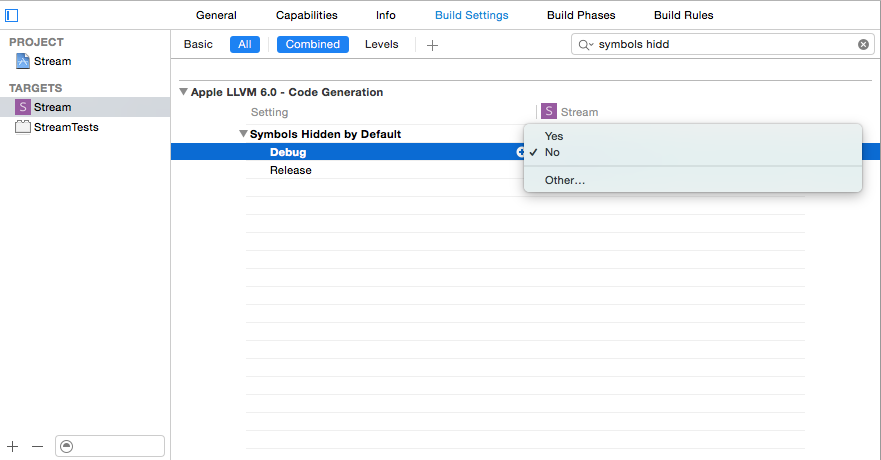Select the Build Settings tab
The height and width of the screenshot is (460, 881).
tap(471, 15)
